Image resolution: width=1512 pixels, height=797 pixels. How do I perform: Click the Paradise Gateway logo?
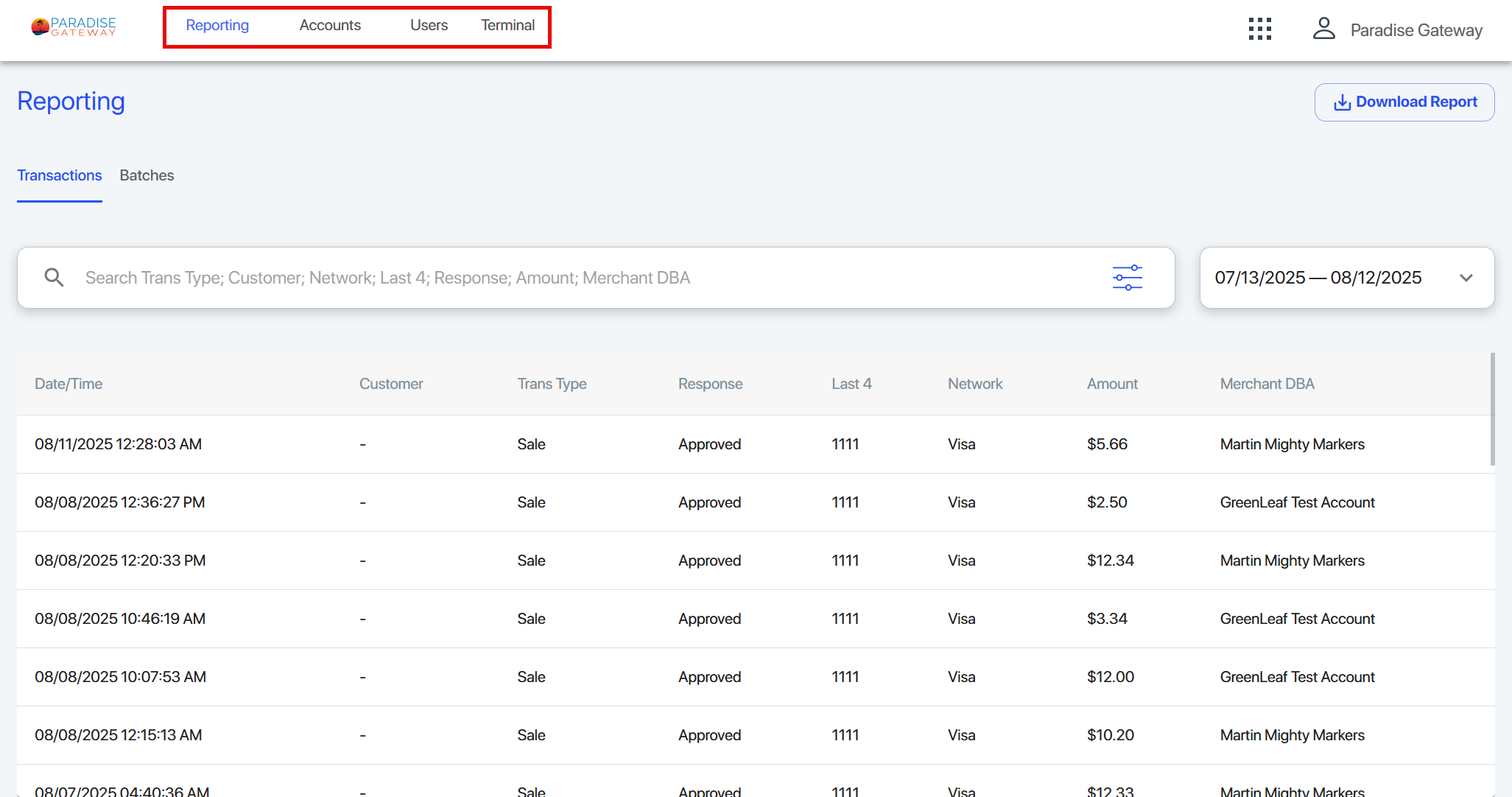coord(74,27)
